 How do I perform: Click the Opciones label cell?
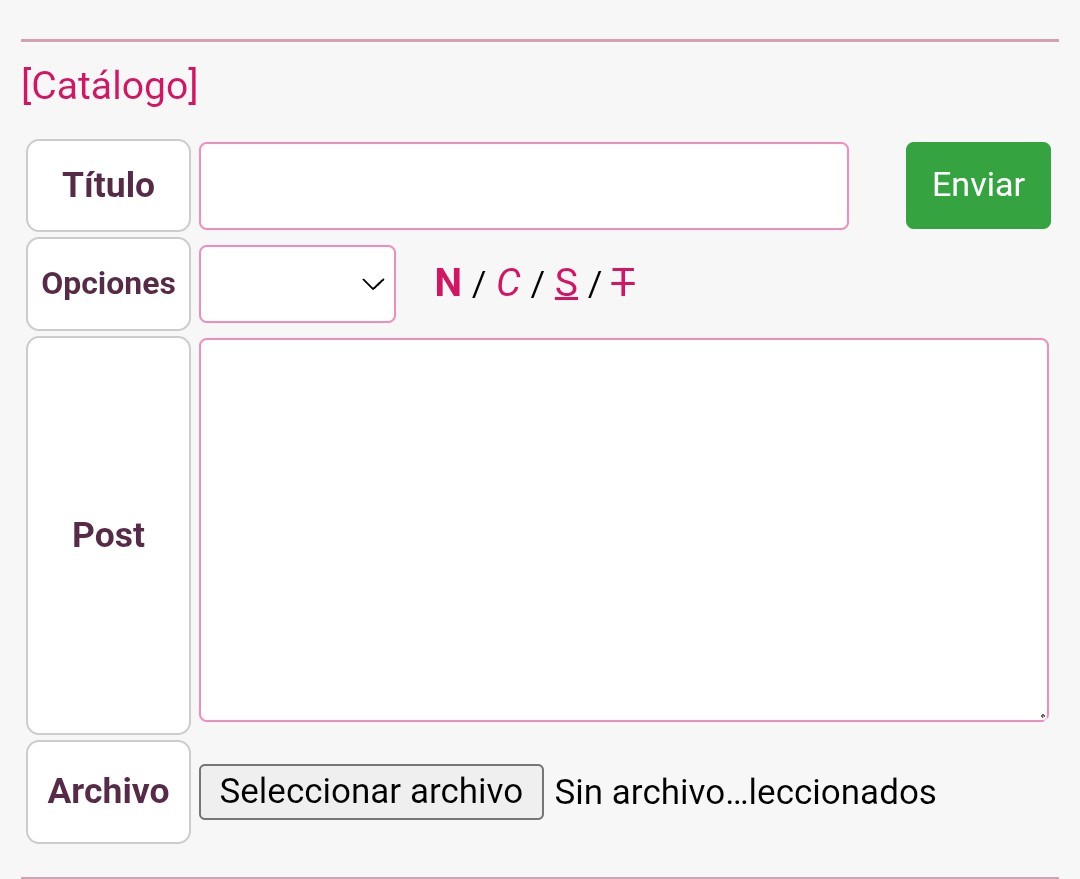108,284
